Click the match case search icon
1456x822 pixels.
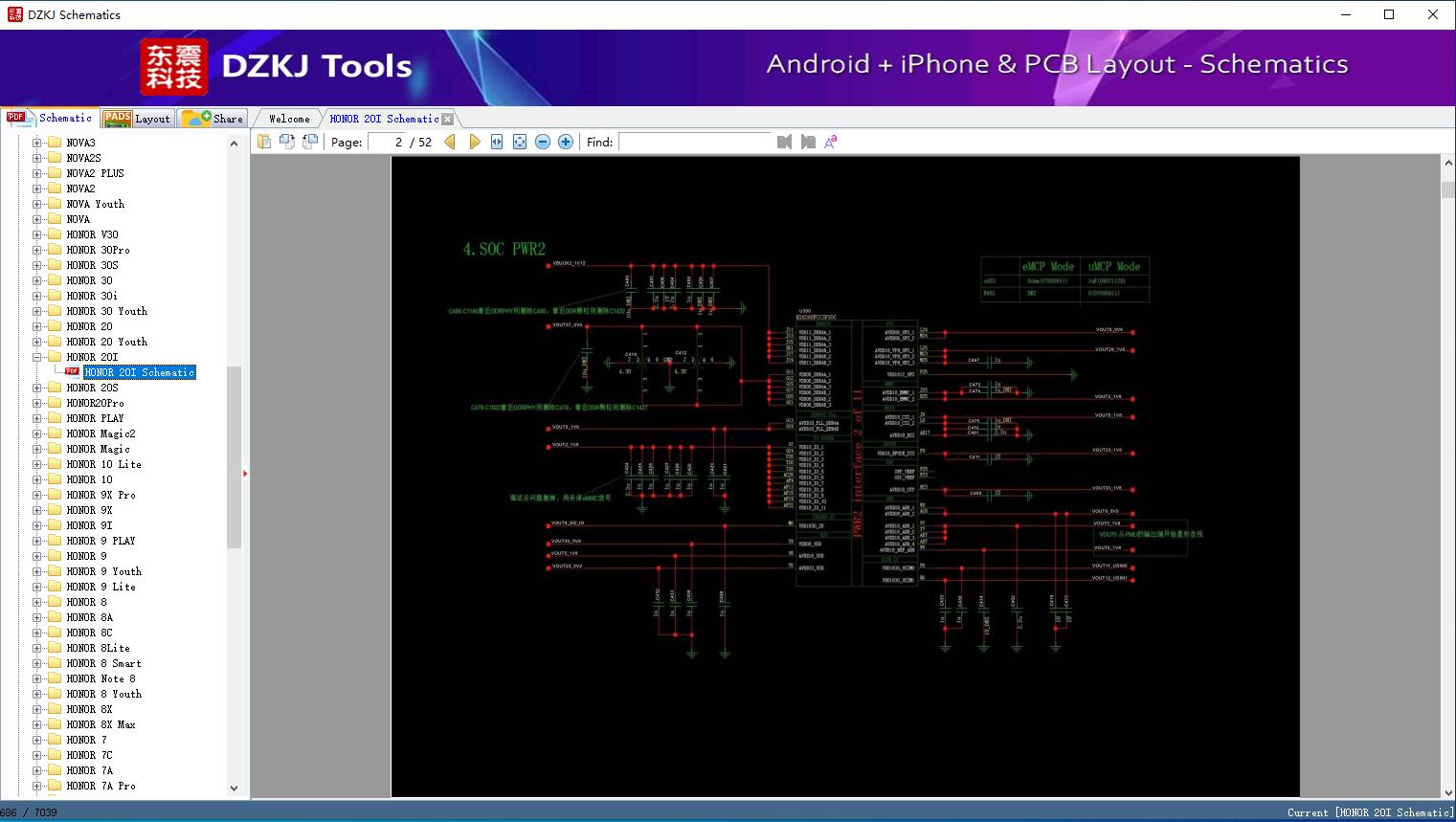tap(831, 142)
